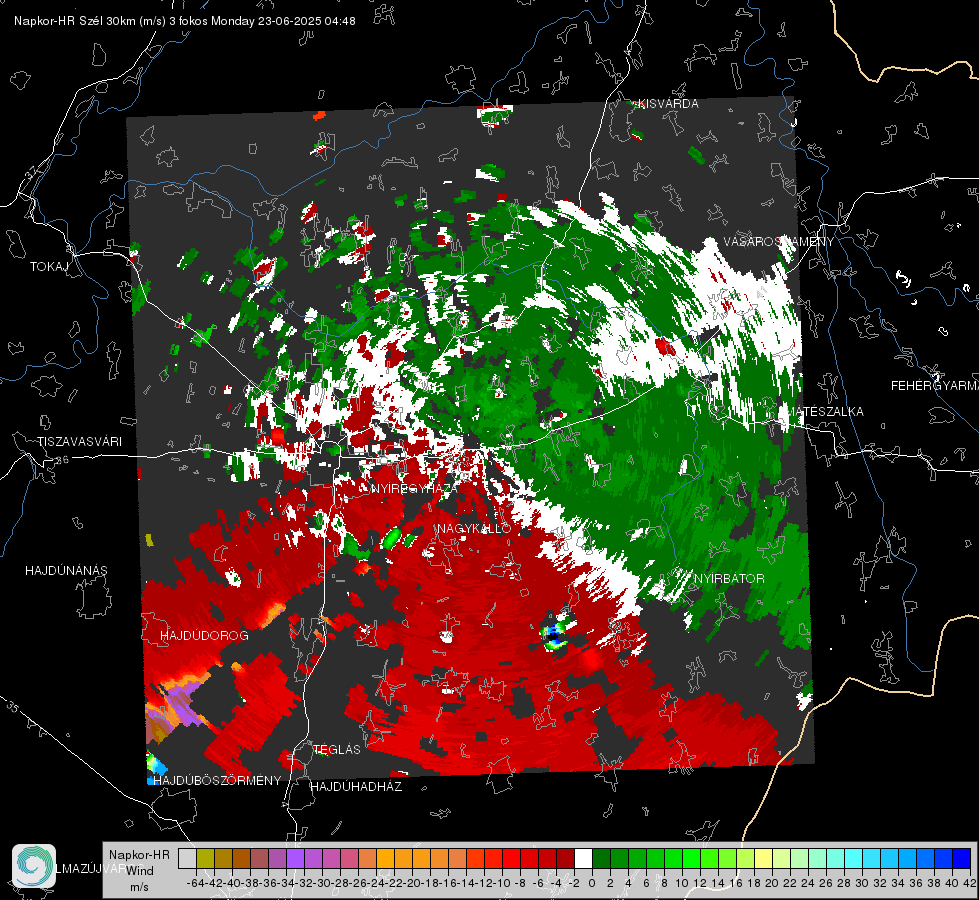This screenshot has height=900, width=979.
Task: Select the FEHÉRGYARMAT label at the right edge
Action: pos(934,386)
